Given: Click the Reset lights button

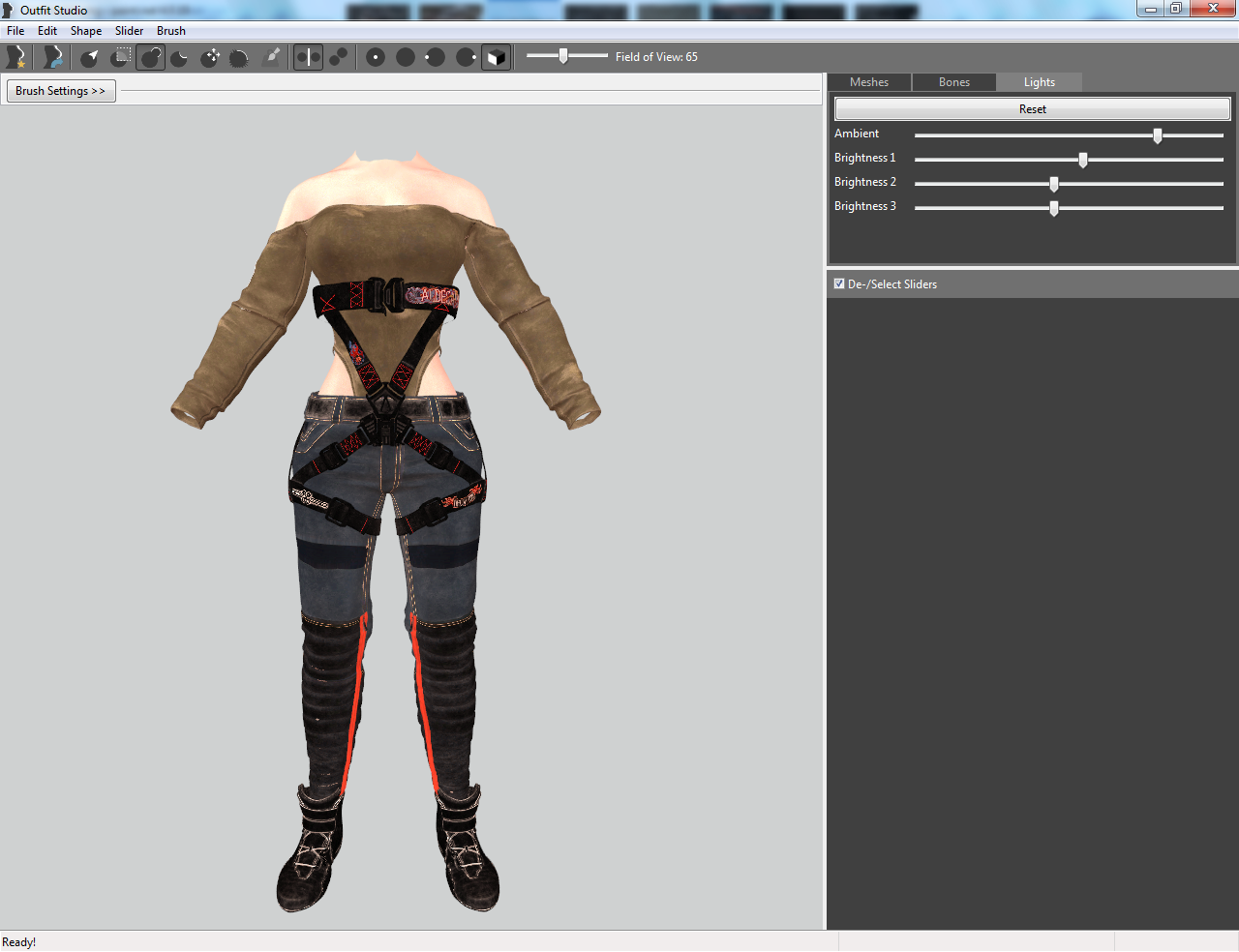Looking at the screenshot, I should coord(1033,109).
